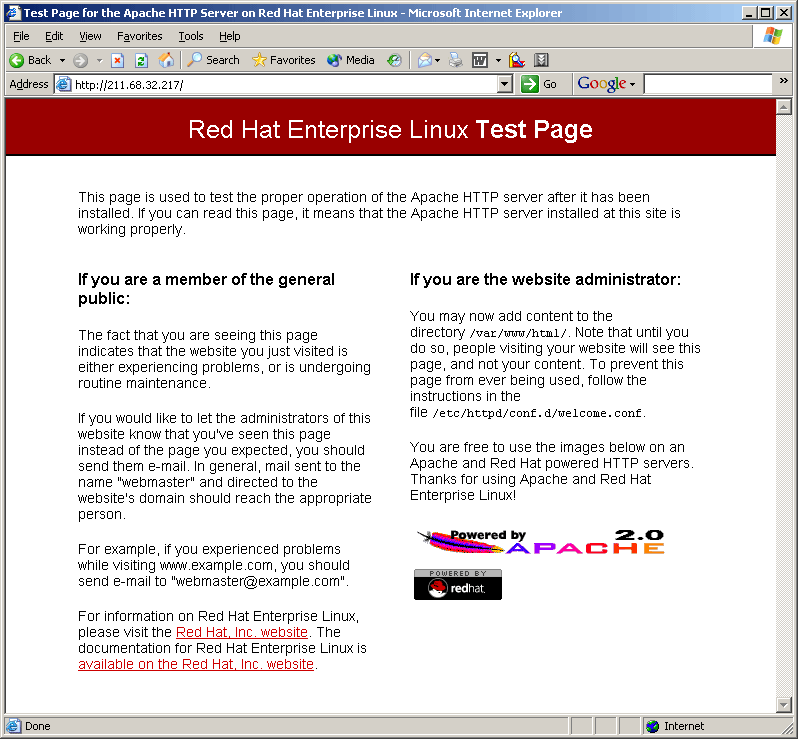Screen dimensions: 798x739
Task: Open the Search pane
Action: [x=213, y=60]
